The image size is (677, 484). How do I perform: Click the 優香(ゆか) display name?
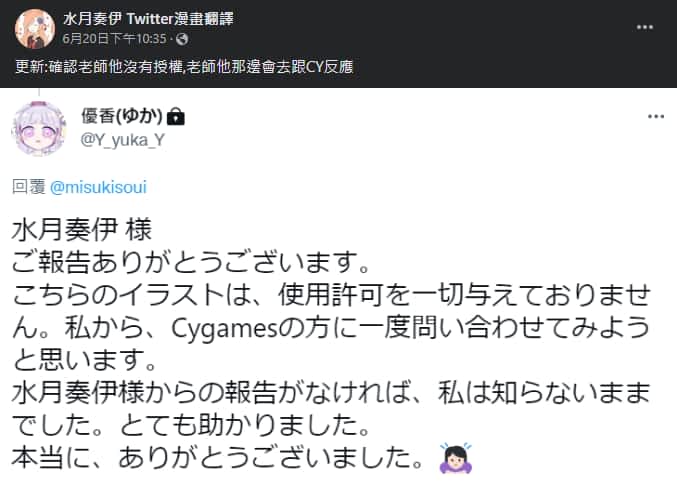(122, 116)
